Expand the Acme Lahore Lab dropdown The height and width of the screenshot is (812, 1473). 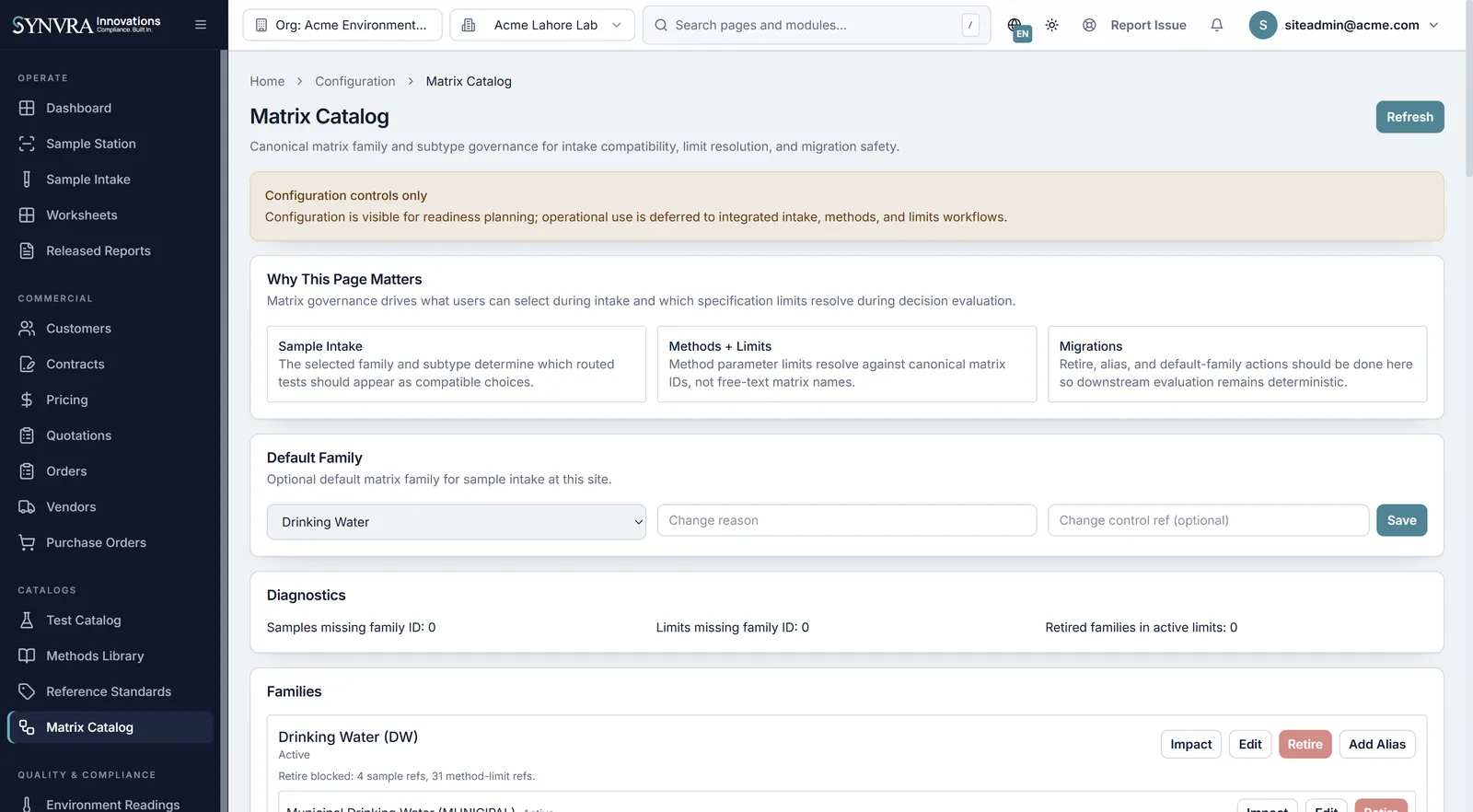point(542,25)
